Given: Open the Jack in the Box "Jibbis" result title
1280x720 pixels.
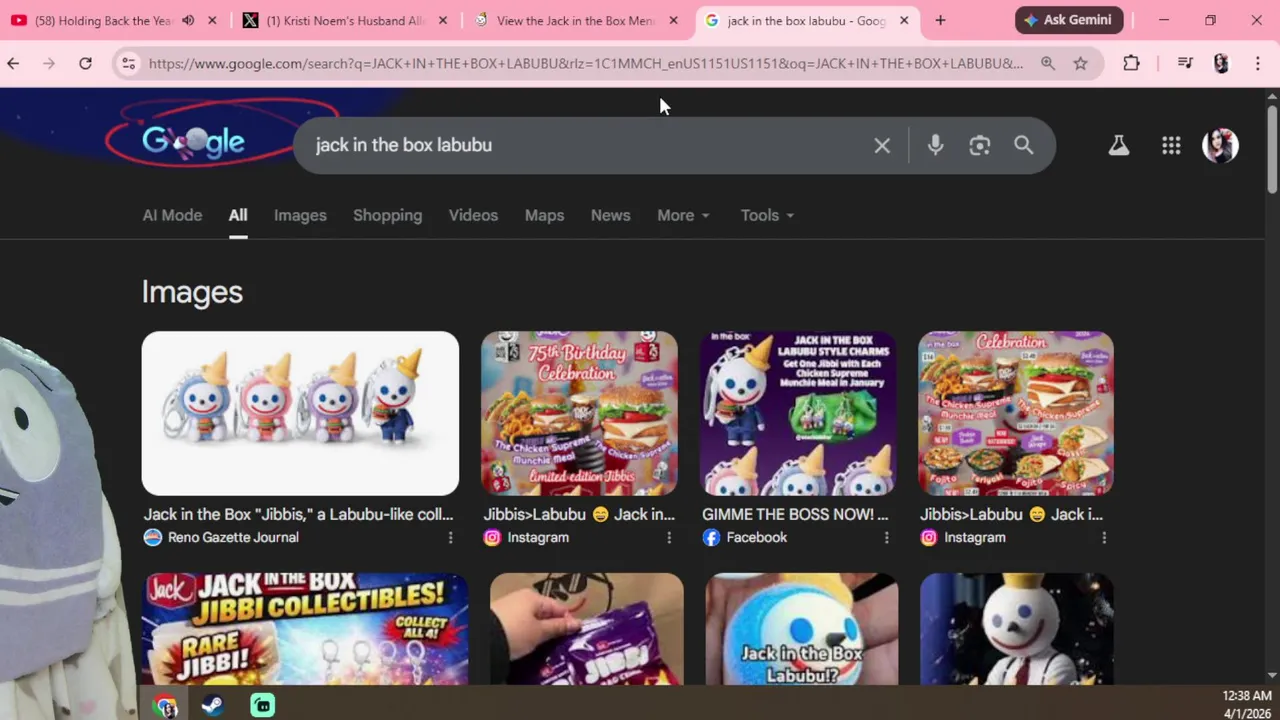Looking at the screenshot, I should coord(298,514).
